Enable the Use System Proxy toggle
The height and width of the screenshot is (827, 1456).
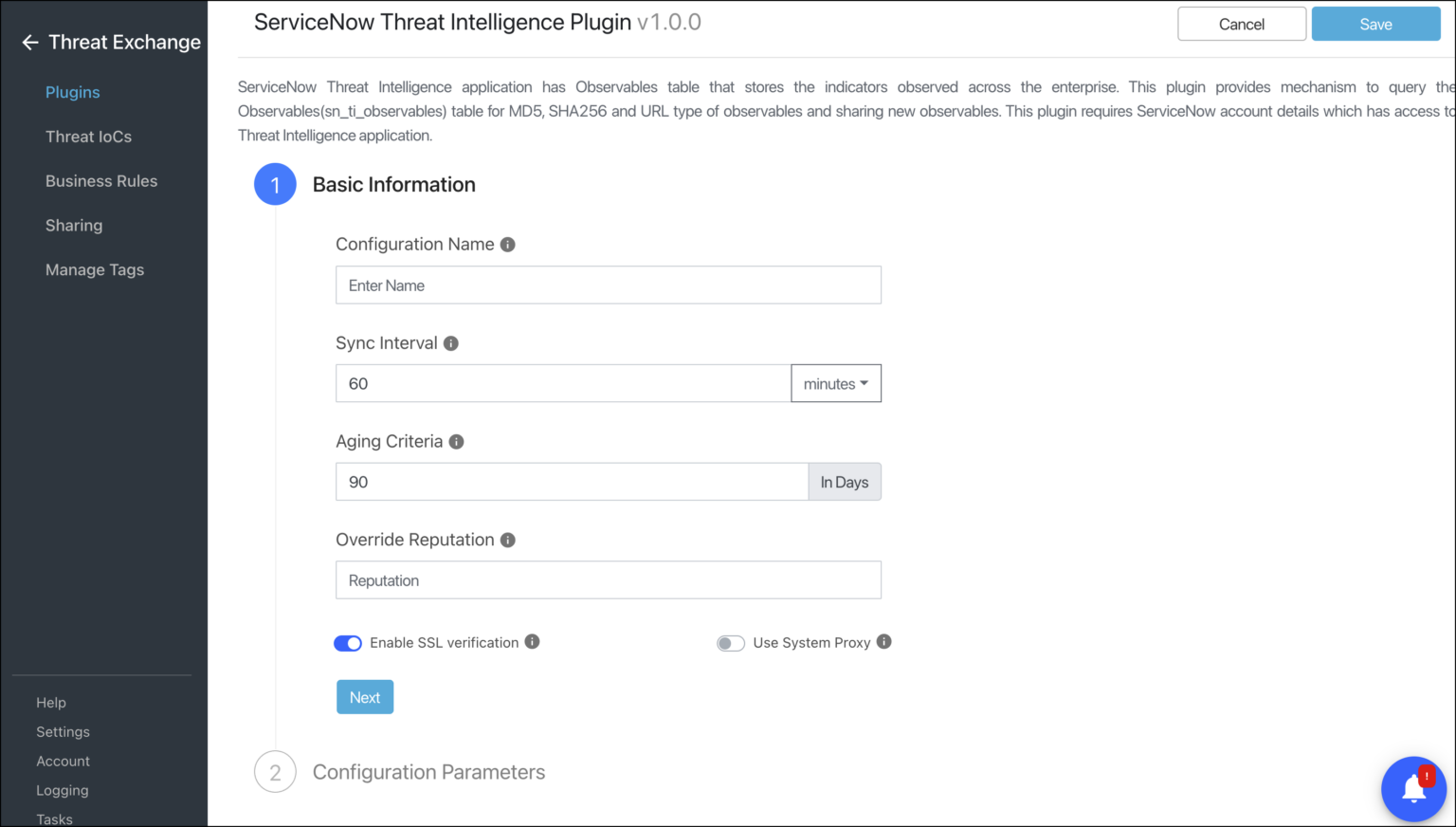(731, 643)
